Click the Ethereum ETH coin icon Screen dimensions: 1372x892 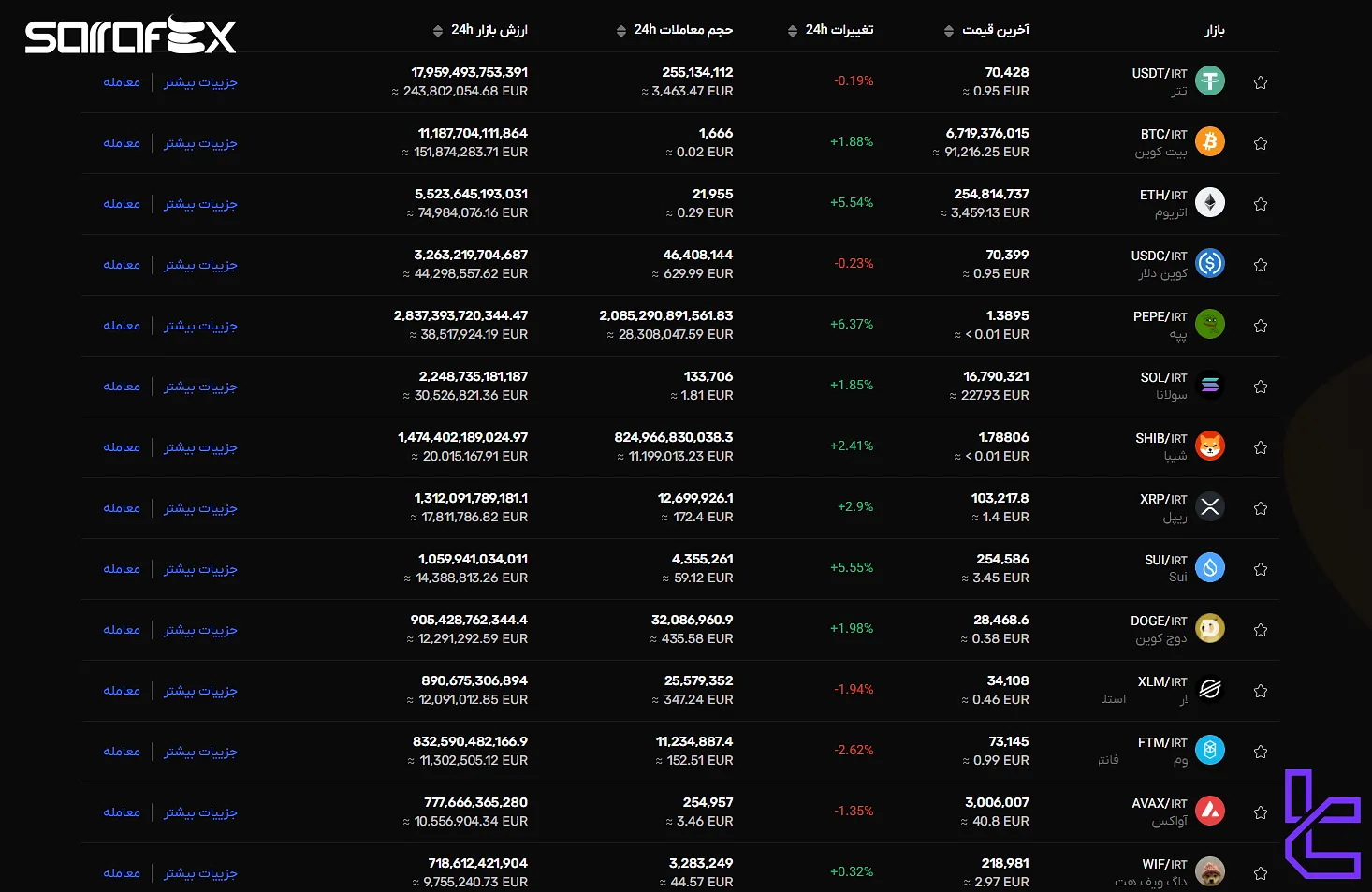[x=1210, y=203]
